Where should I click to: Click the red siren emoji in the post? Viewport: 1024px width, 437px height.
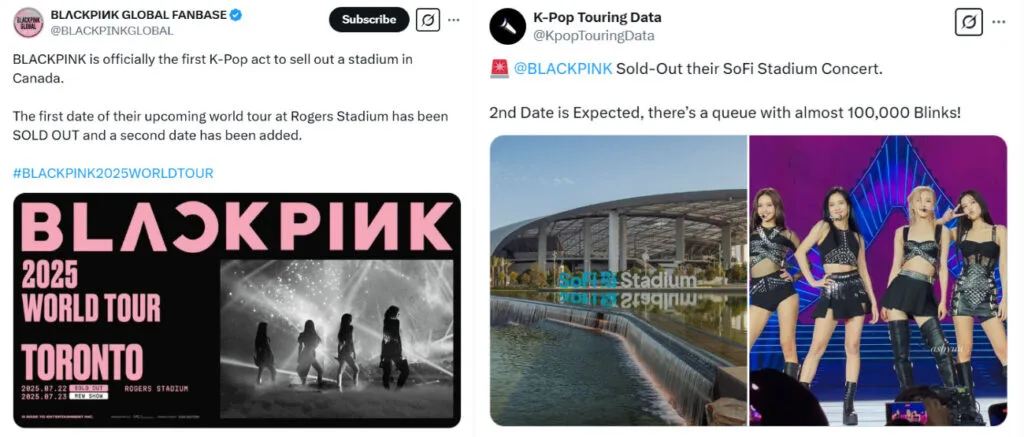(498, 69)
